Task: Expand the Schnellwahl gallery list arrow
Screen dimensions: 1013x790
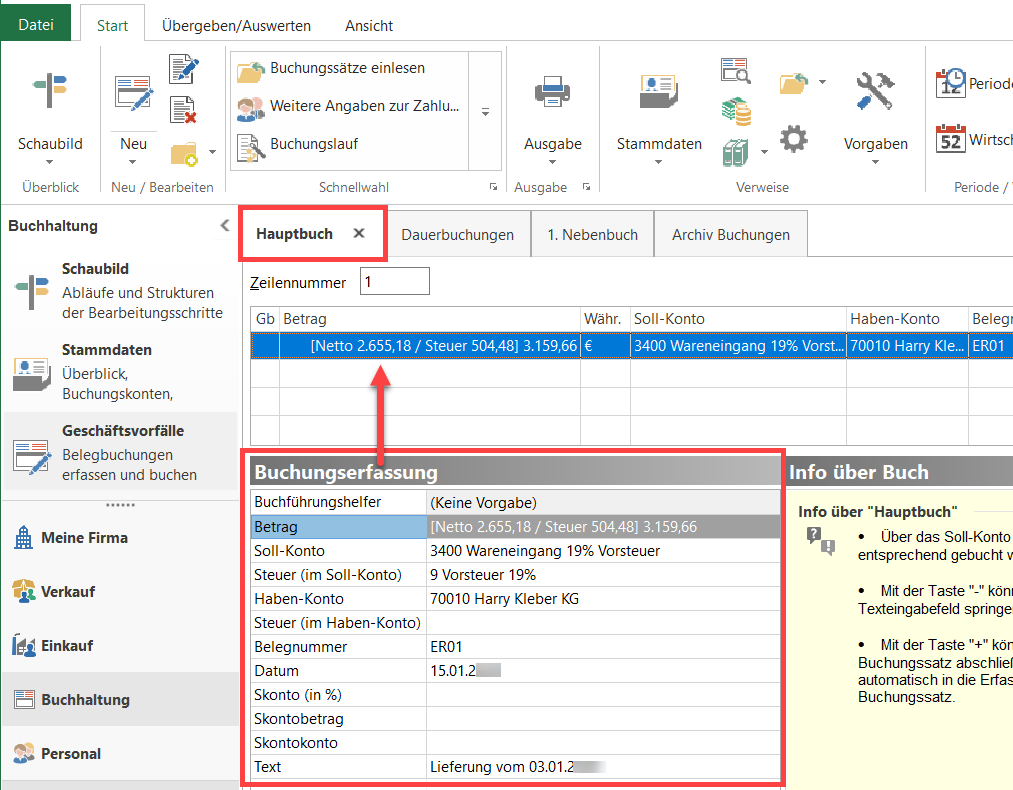Action: (x=486, y=112)
